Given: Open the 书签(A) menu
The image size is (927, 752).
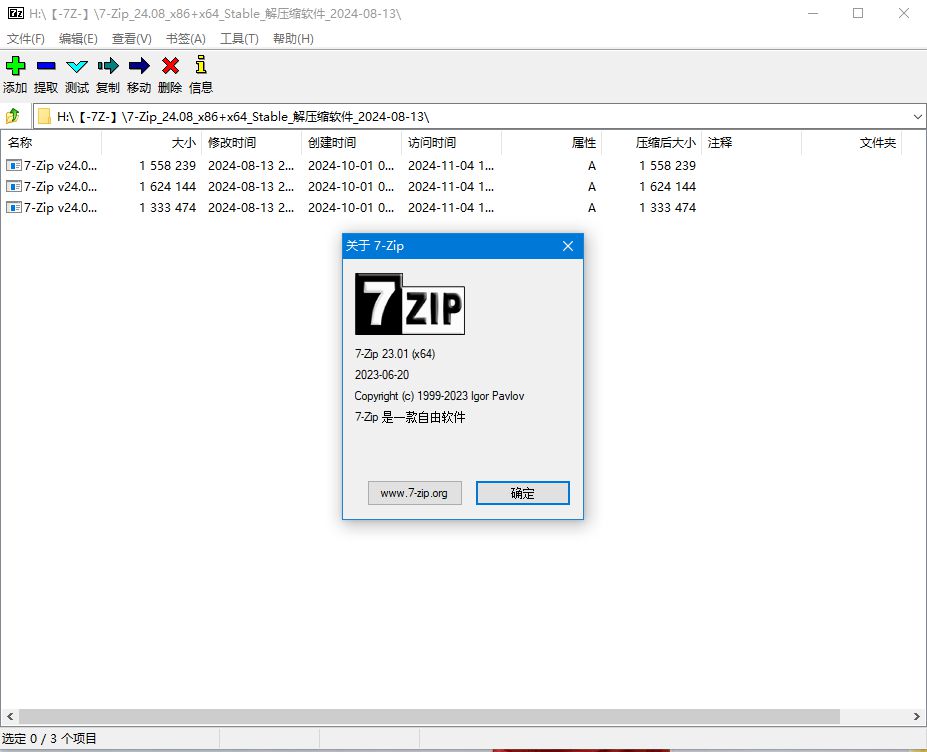Looking at the screenshot, I should pyautogui.click(x=186, y=39).
